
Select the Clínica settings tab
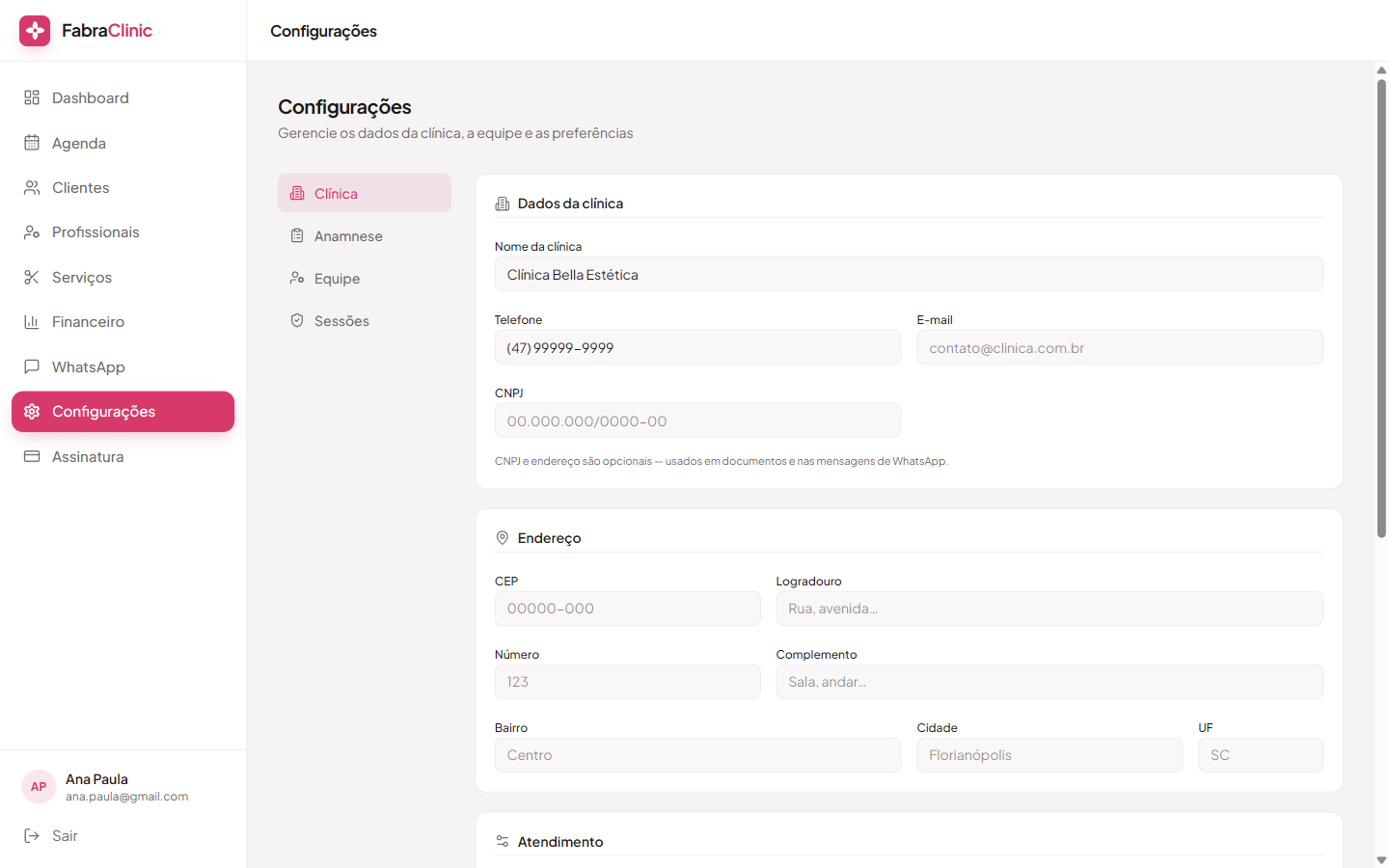point(365,193)
